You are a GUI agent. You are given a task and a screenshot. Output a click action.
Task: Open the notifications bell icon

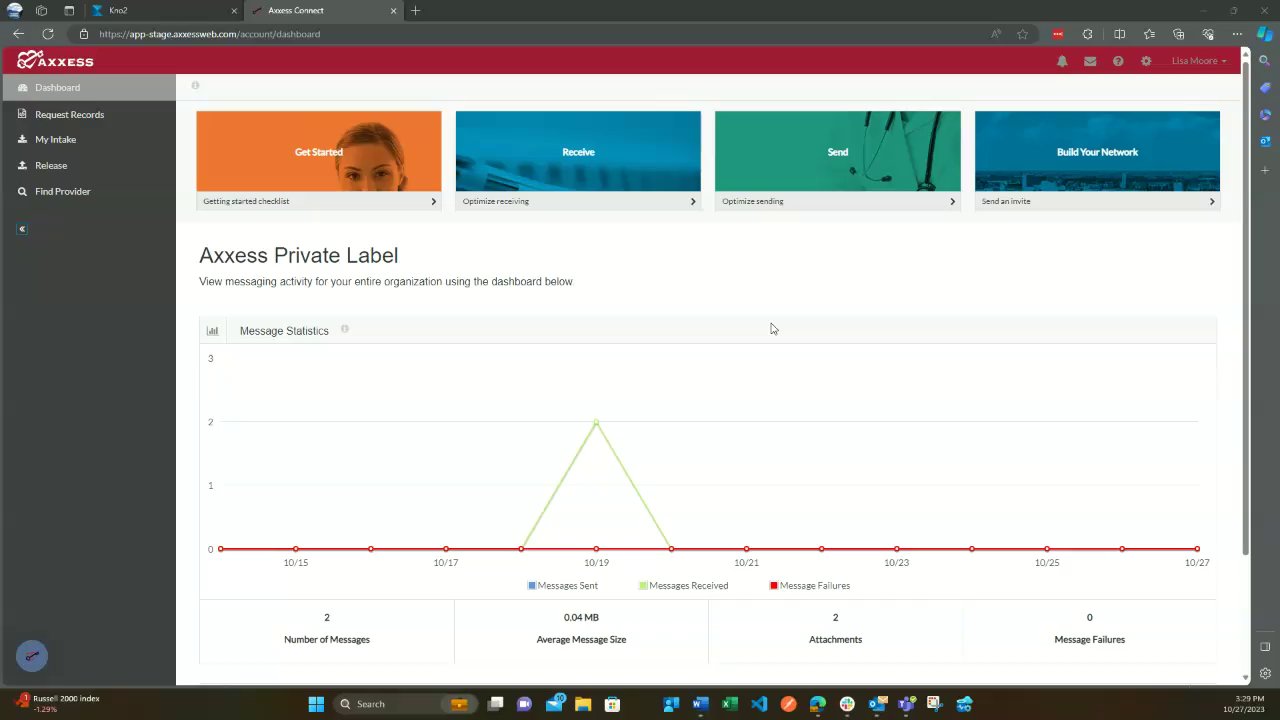coord(1062,61)
